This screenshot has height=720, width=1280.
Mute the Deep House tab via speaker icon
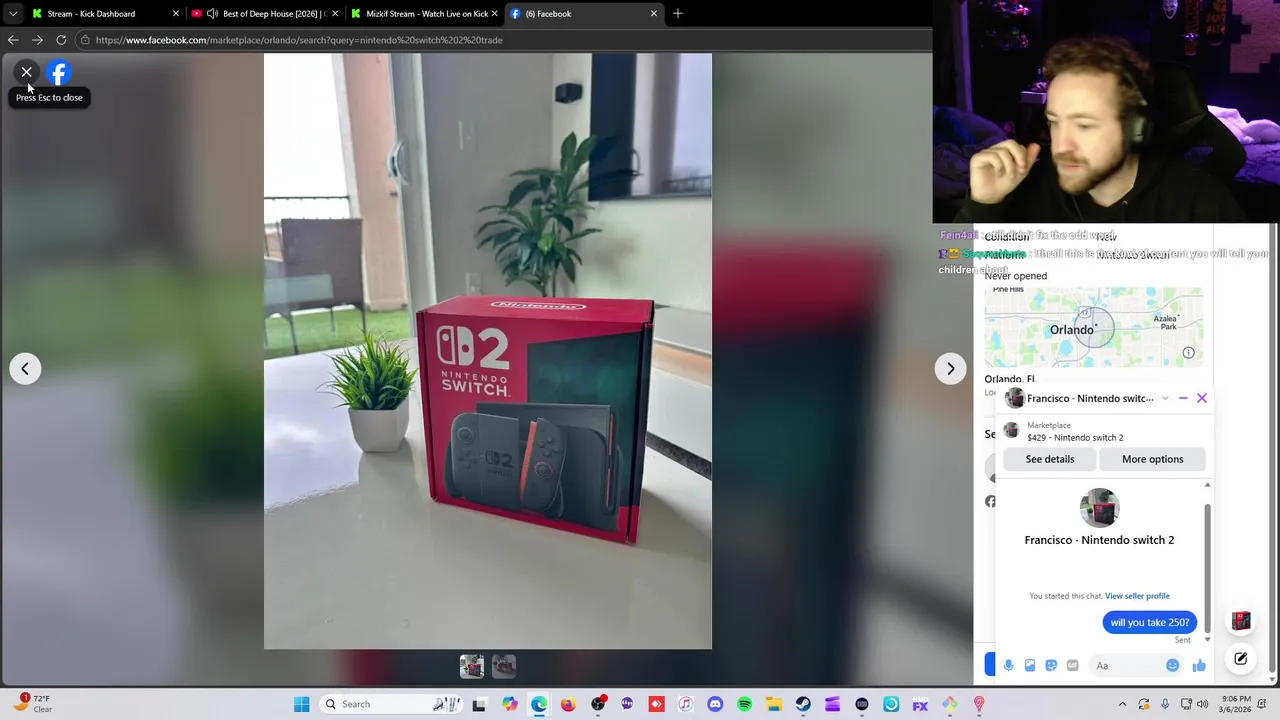(x=213, y=14)
